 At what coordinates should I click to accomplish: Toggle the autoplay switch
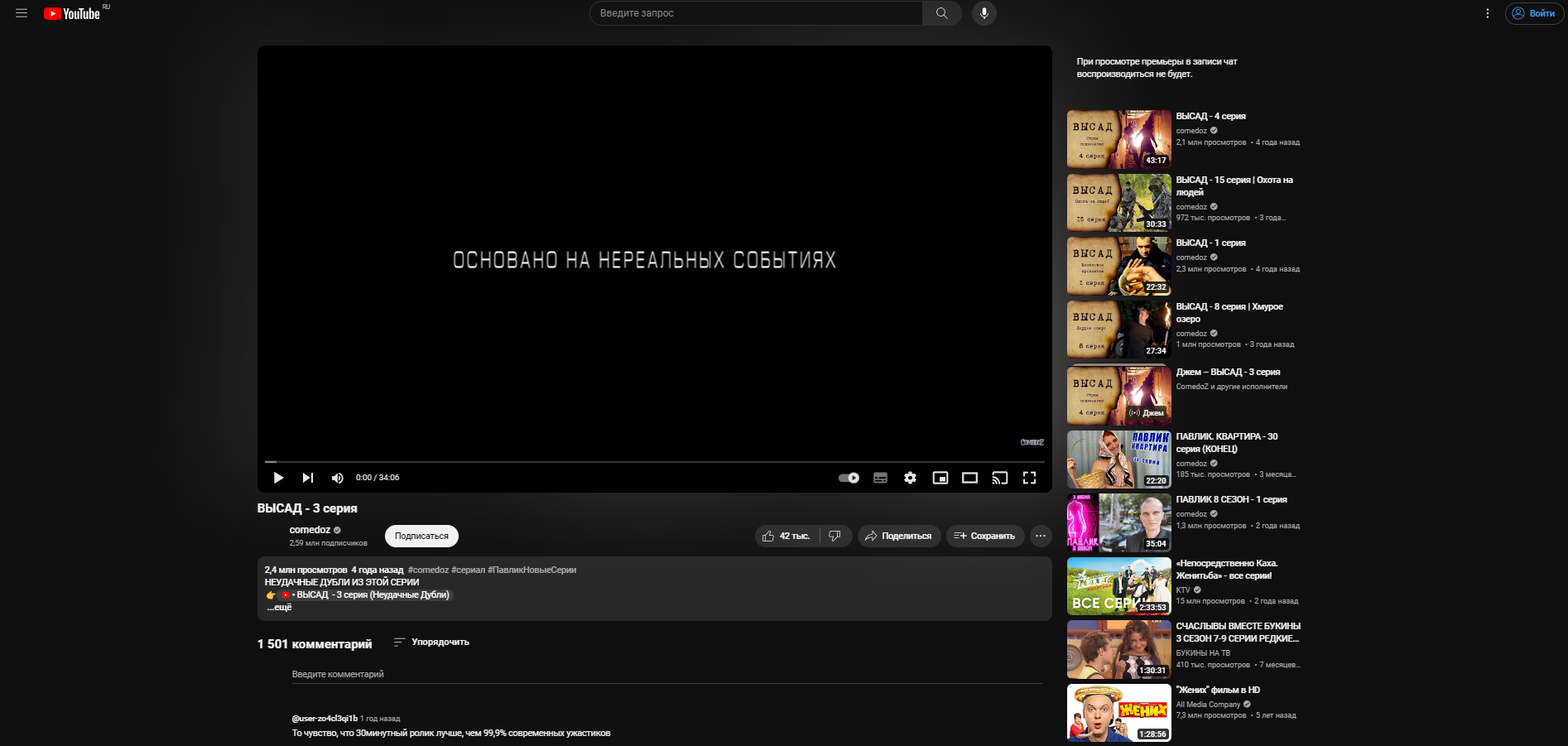(849, 478)
